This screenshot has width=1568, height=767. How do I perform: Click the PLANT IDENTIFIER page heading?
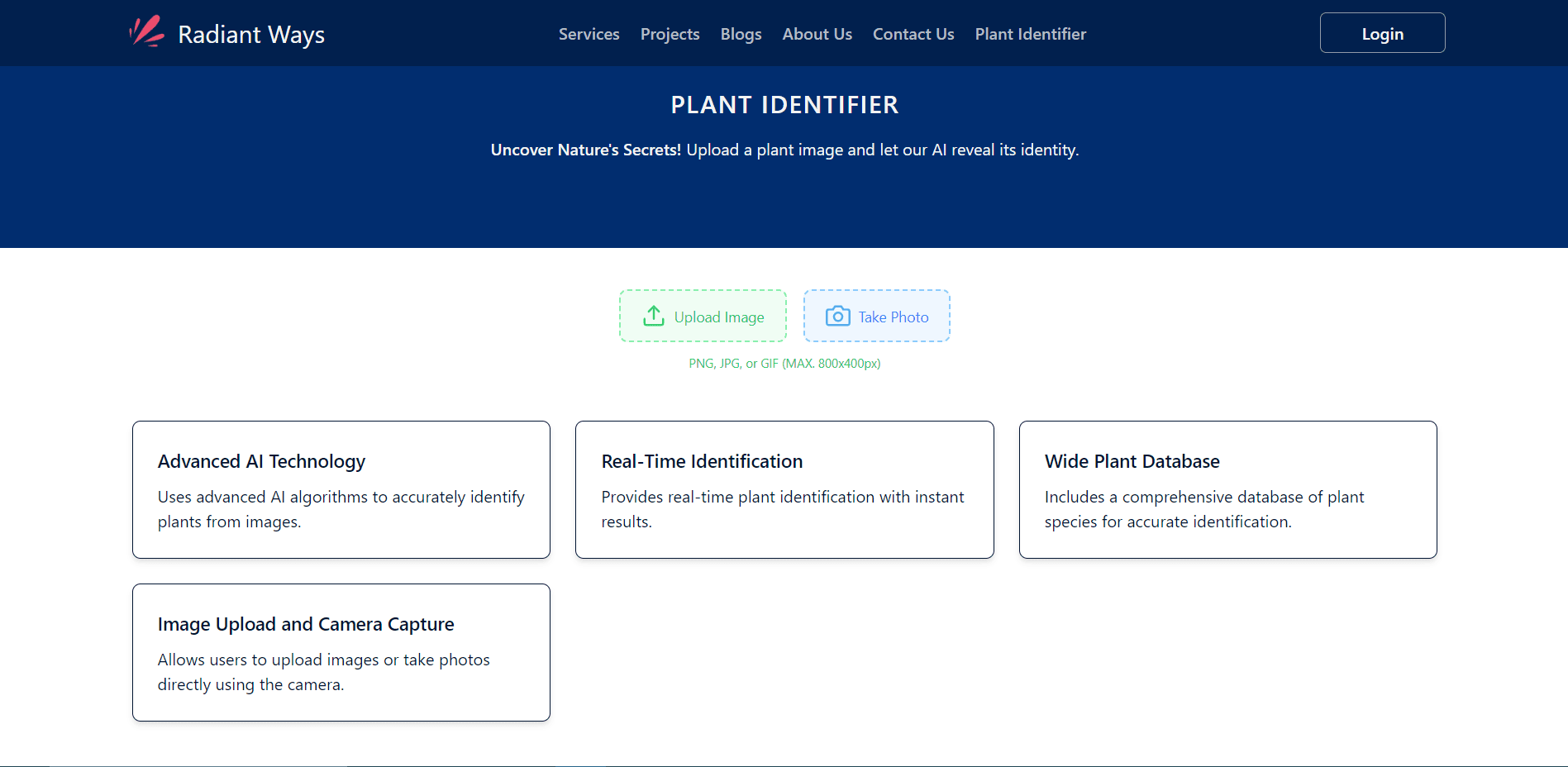784,105
